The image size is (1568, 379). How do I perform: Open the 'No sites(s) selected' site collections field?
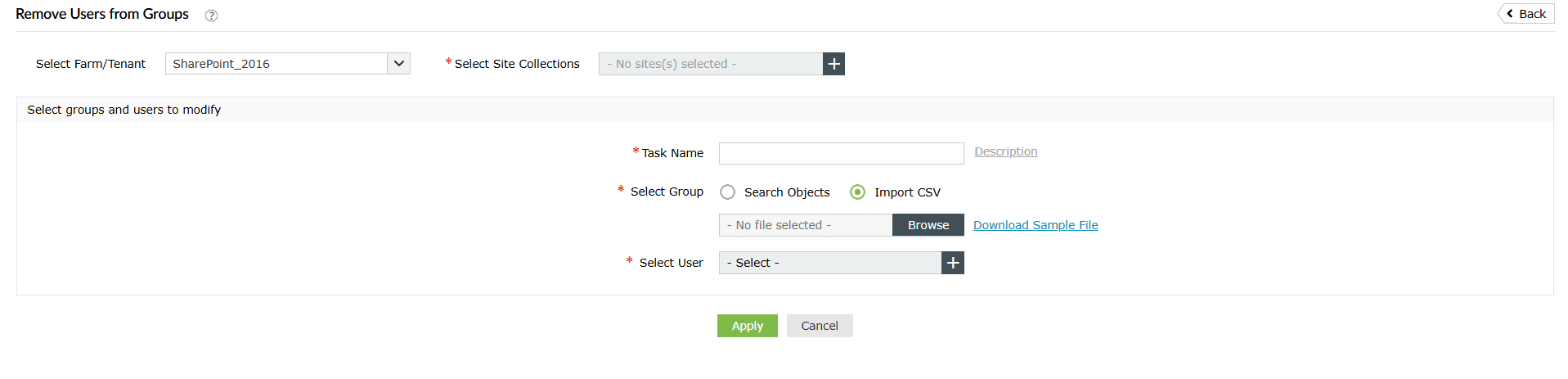[x=710, y=64]
